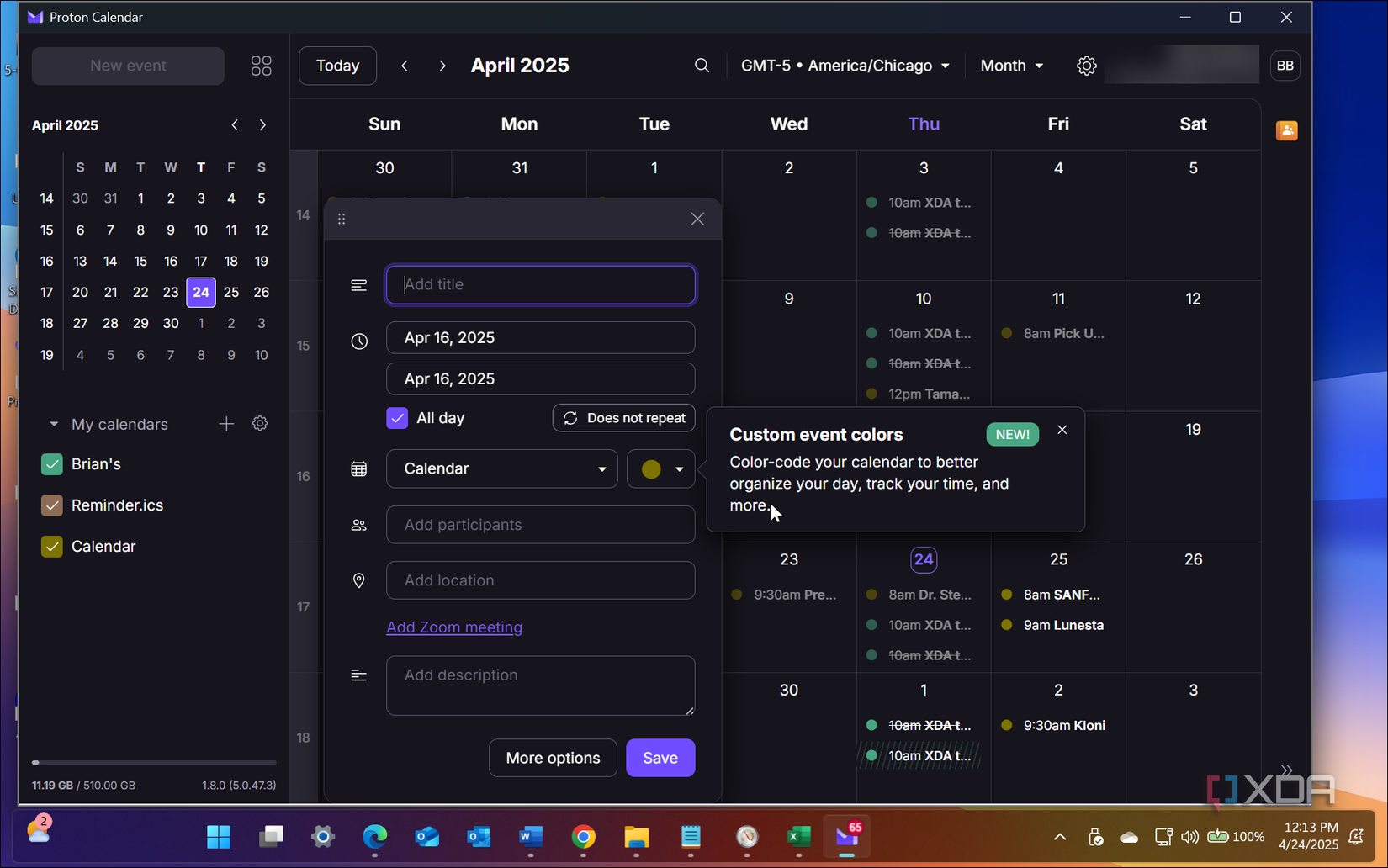The width and height of the screenshot is (1388, 868).
Task: Toggle Reminder.ics calendar visibility
Action: (x=52, y=505)
